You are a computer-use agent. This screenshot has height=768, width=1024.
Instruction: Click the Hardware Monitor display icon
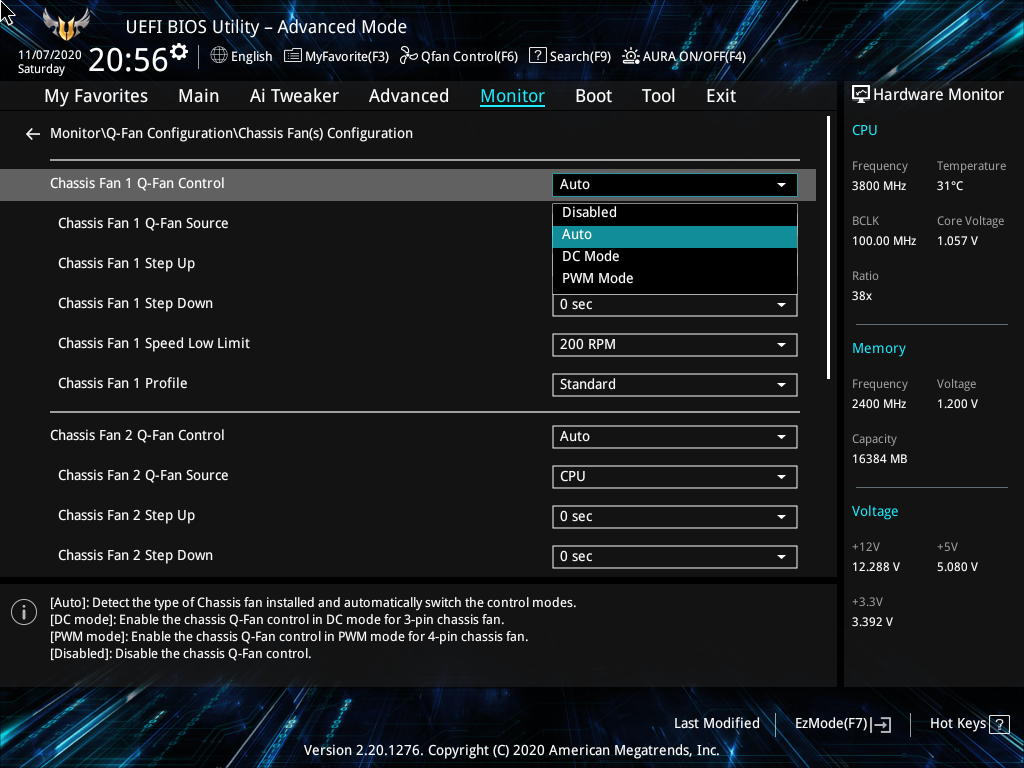coord(861,95)
